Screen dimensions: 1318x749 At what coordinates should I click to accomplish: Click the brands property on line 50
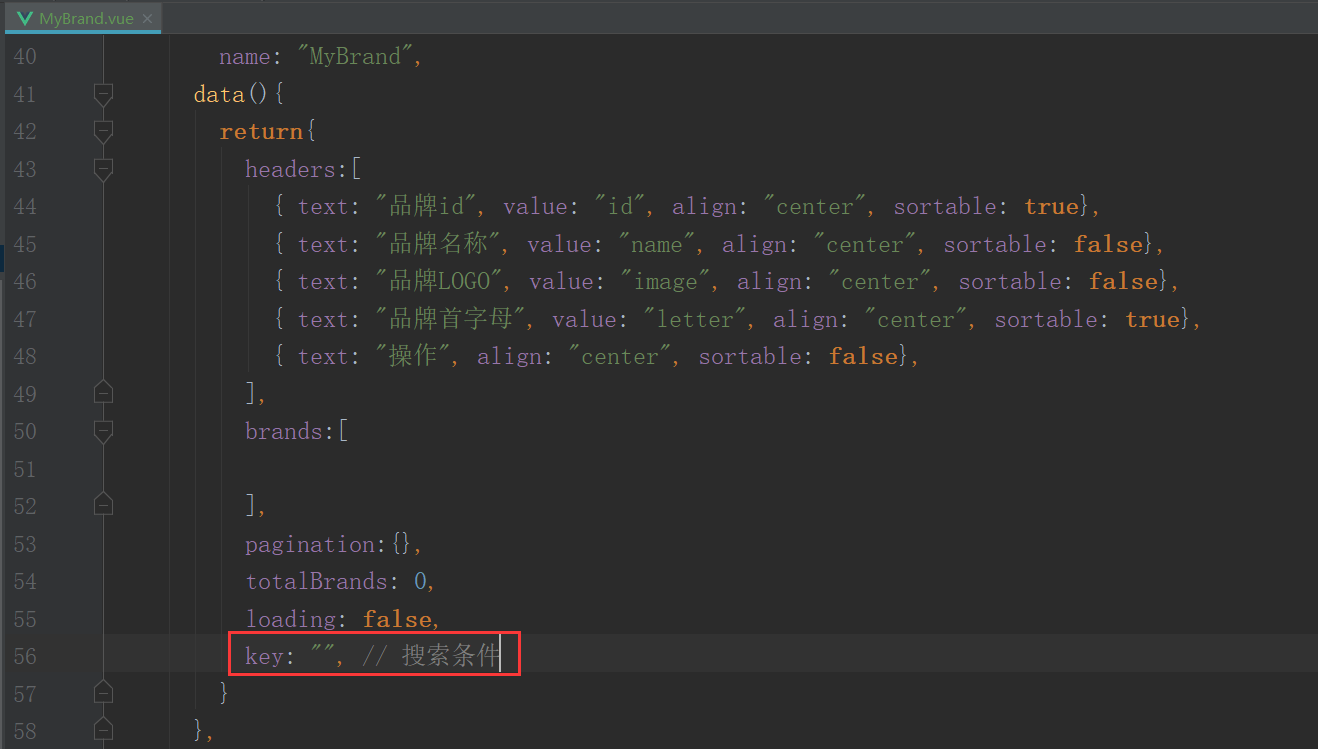283,431
